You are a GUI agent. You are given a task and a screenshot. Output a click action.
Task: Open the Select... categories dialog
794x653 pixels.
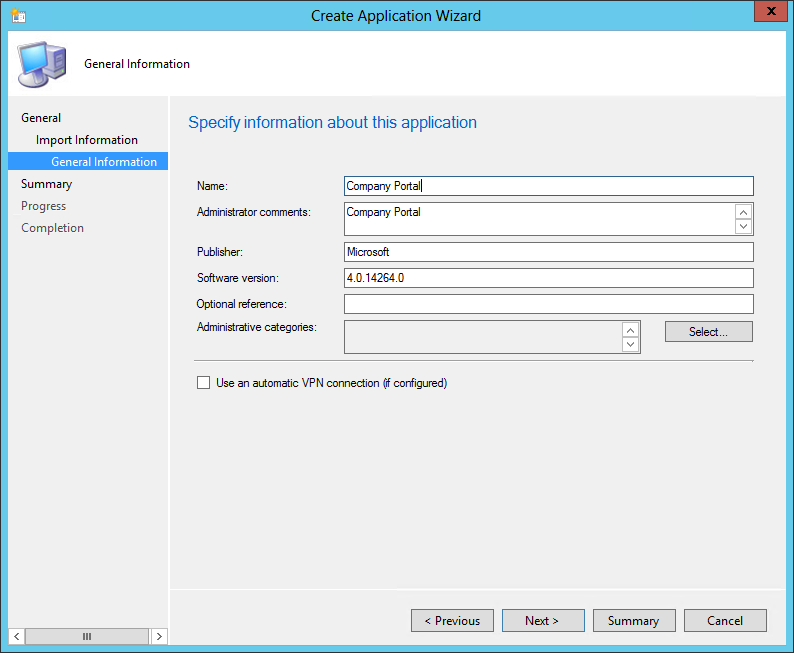708,332
